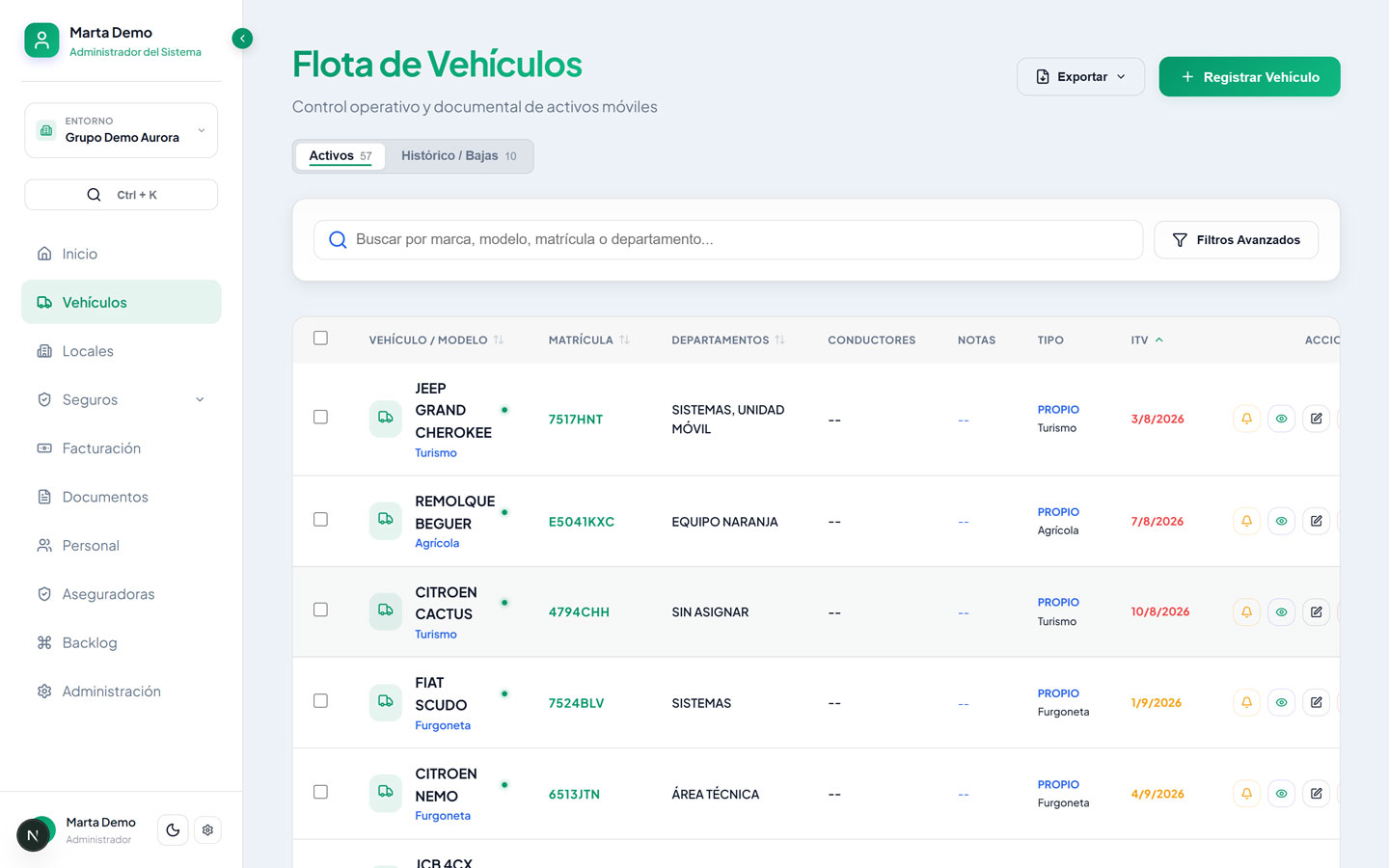Screen dimensions: 1389x868
Task: Edit the Jeep Grand Cherokee row
Action: point(1316,419)
